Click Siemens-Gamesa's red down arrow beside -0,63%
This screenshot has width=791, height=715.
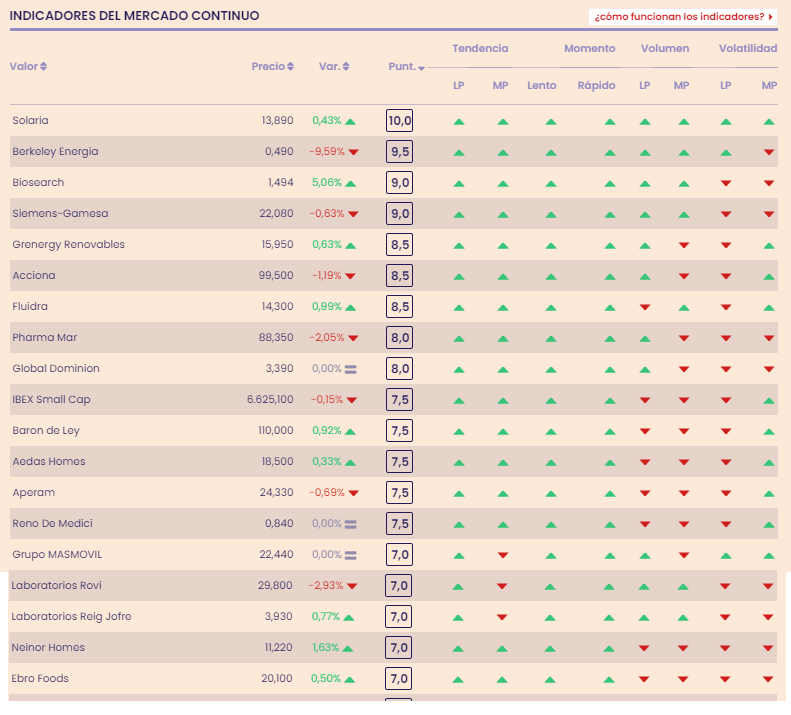(x=353, y=214)
